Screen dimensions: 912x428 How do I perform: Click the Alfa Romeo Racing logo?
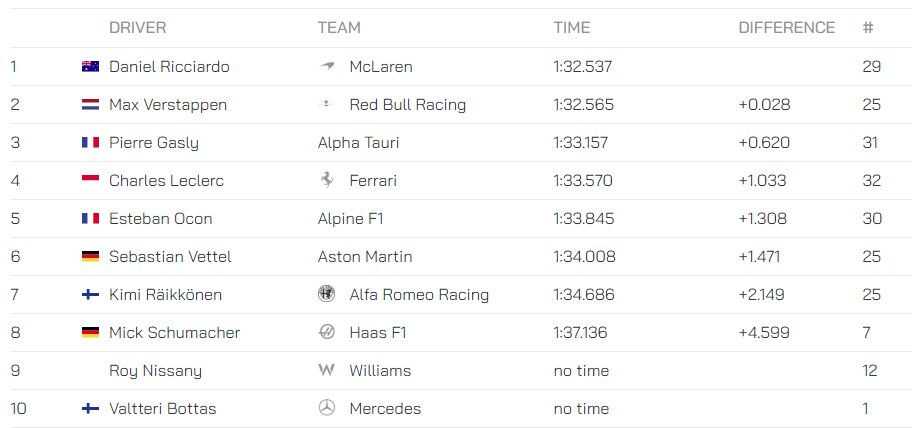point(326,294)
